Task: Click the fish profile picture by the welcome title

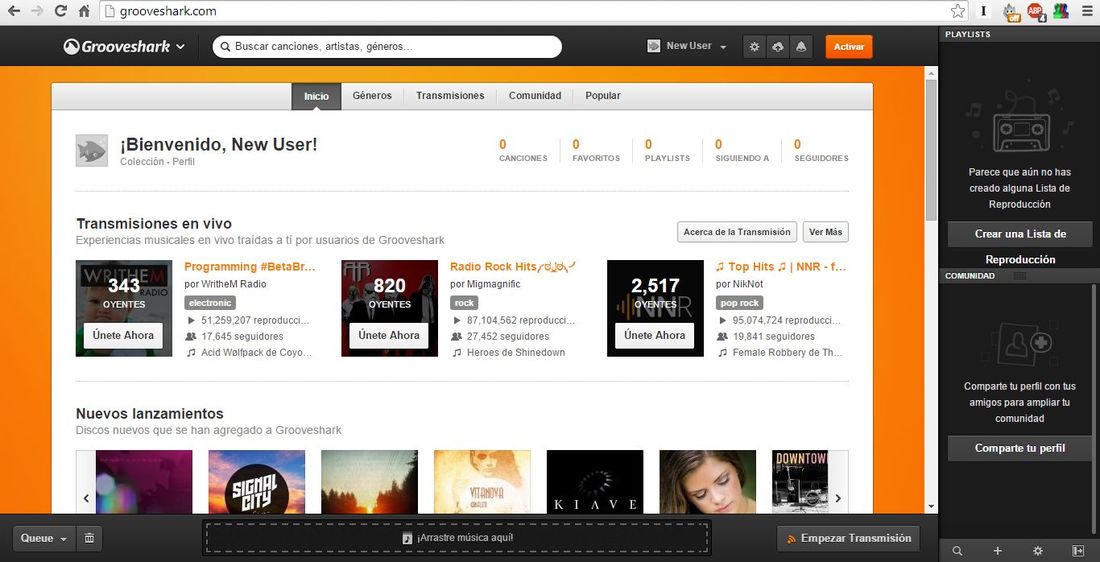Action: click(x=92, y=150)
